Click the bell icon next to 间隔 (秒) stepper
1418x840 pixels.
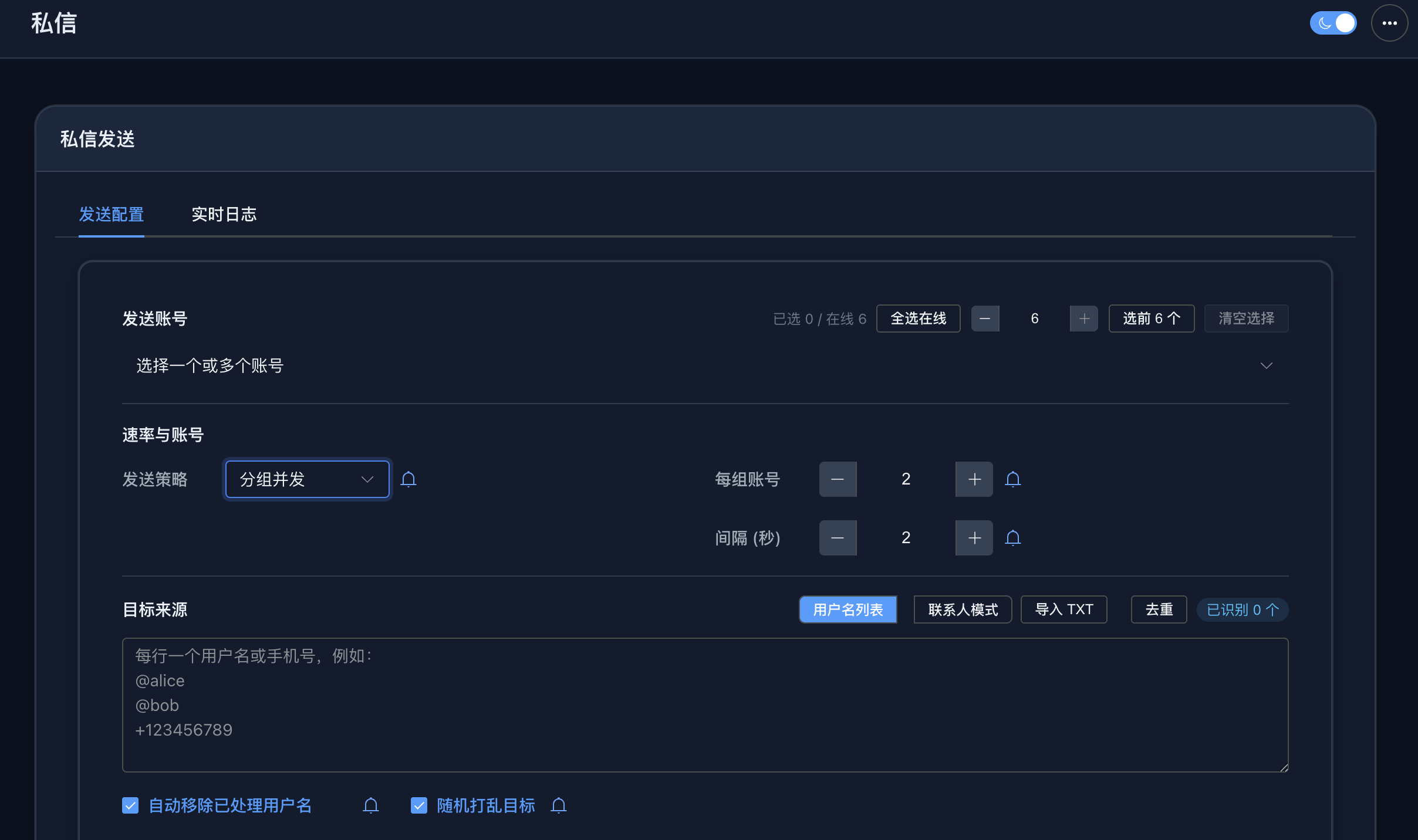pyautogui.click(x=1014, y=537)
